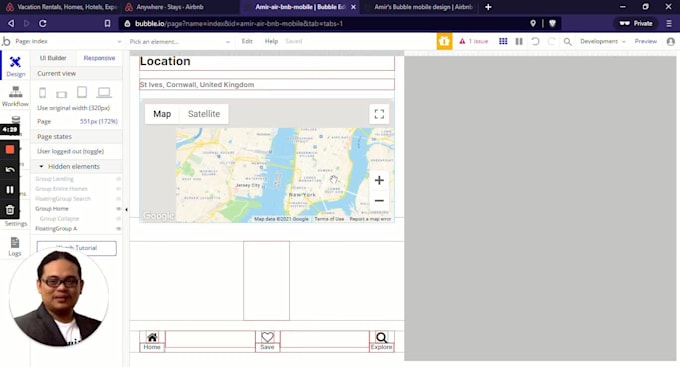Toggle the grid view icon
The width and height of the screenshot is (680, 367).
coord(503,41)
